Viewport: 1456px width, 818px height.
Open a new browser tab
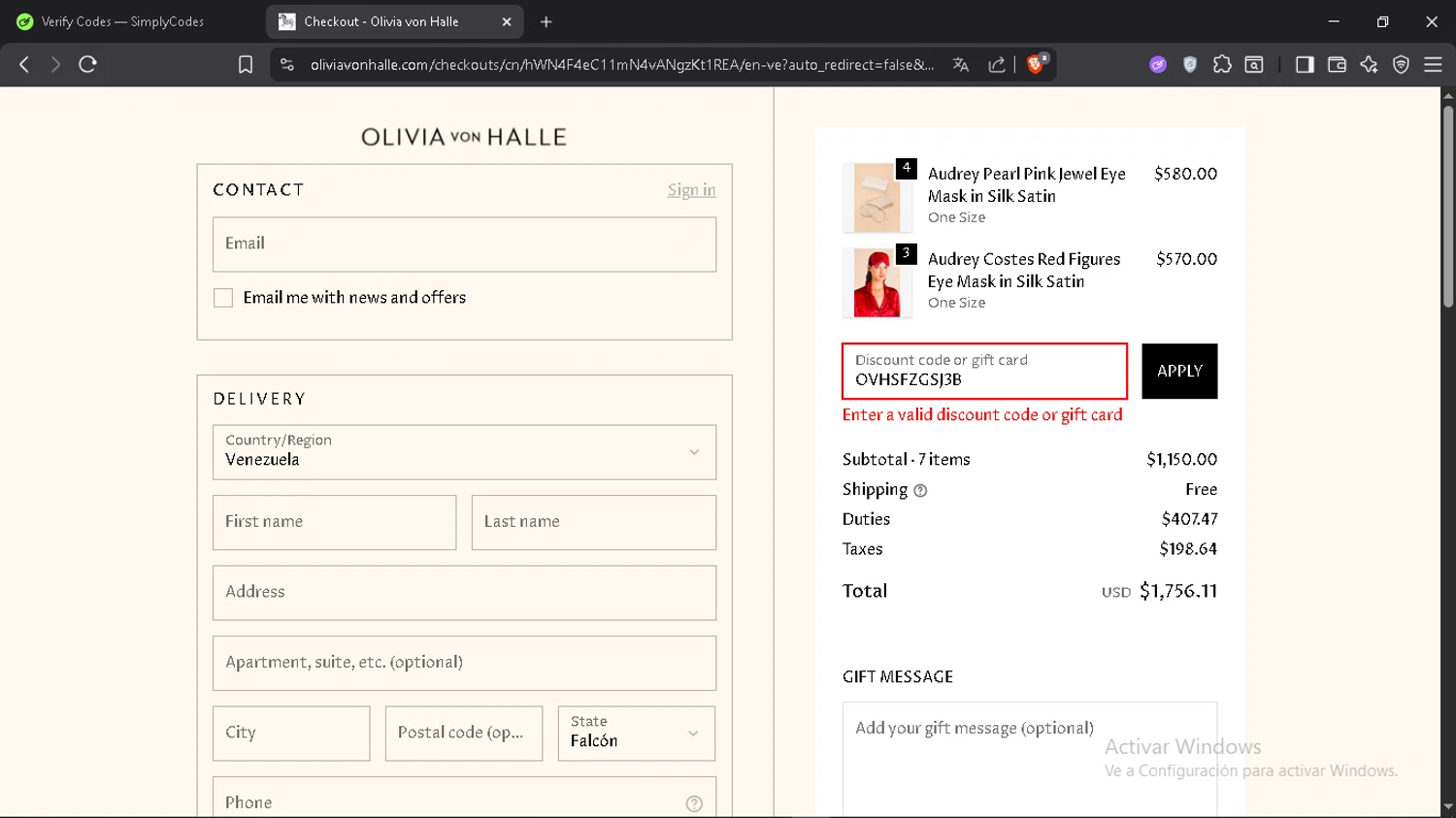click(x=546, y=21)
